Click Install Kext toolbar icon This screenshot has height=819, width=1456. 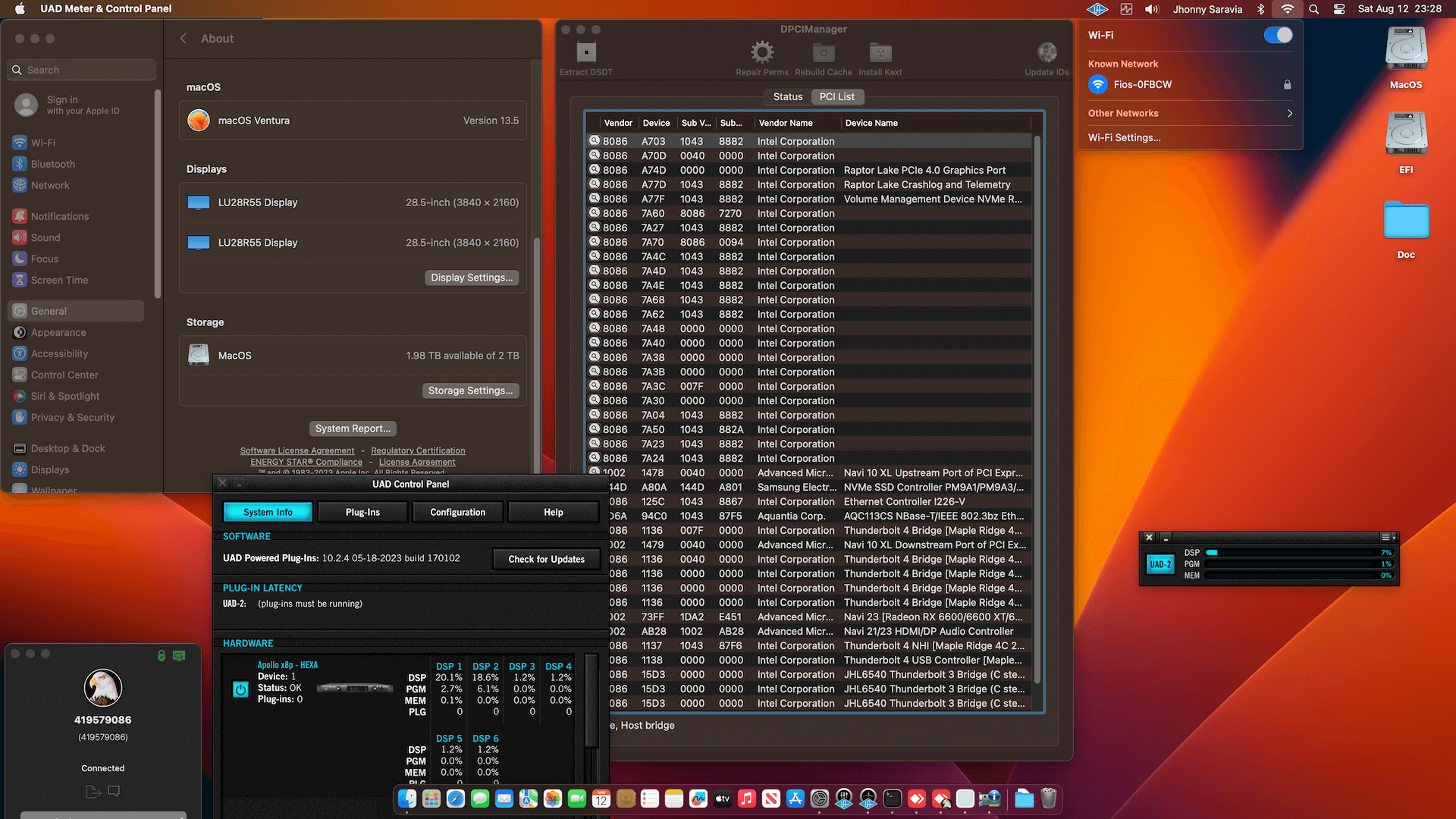(880, 52)
